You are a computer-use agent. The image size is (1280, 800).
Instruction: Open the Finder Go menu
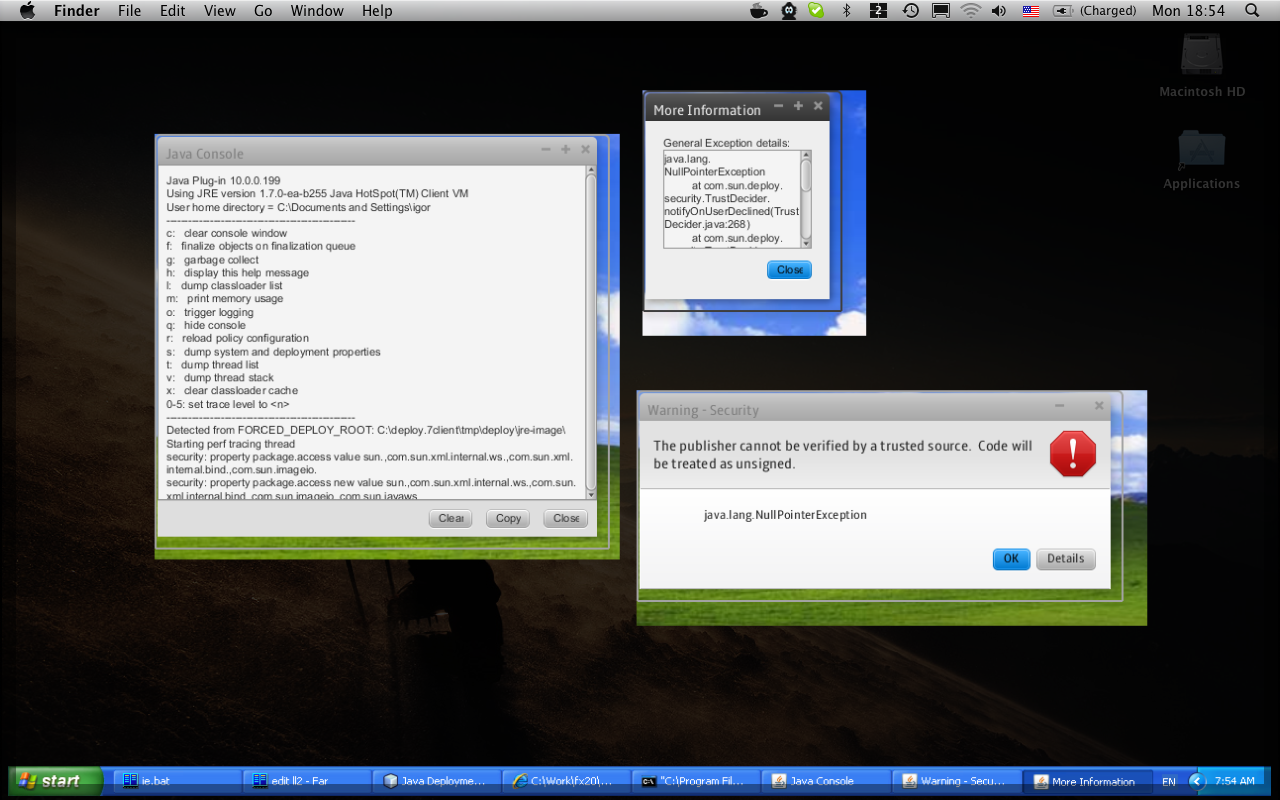(x=263, y=11)
